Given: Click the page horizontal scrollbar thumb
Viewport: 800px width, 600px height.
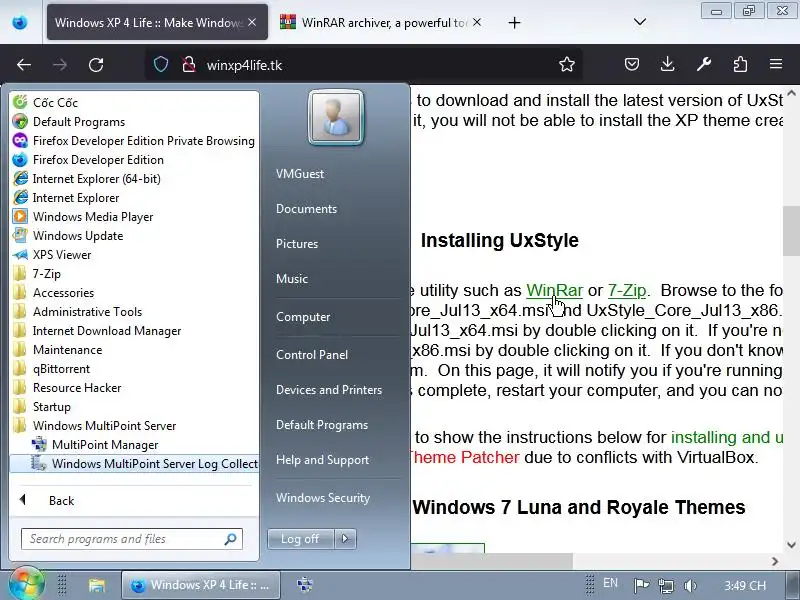Looking at the screenshot, I should [492, 561].
